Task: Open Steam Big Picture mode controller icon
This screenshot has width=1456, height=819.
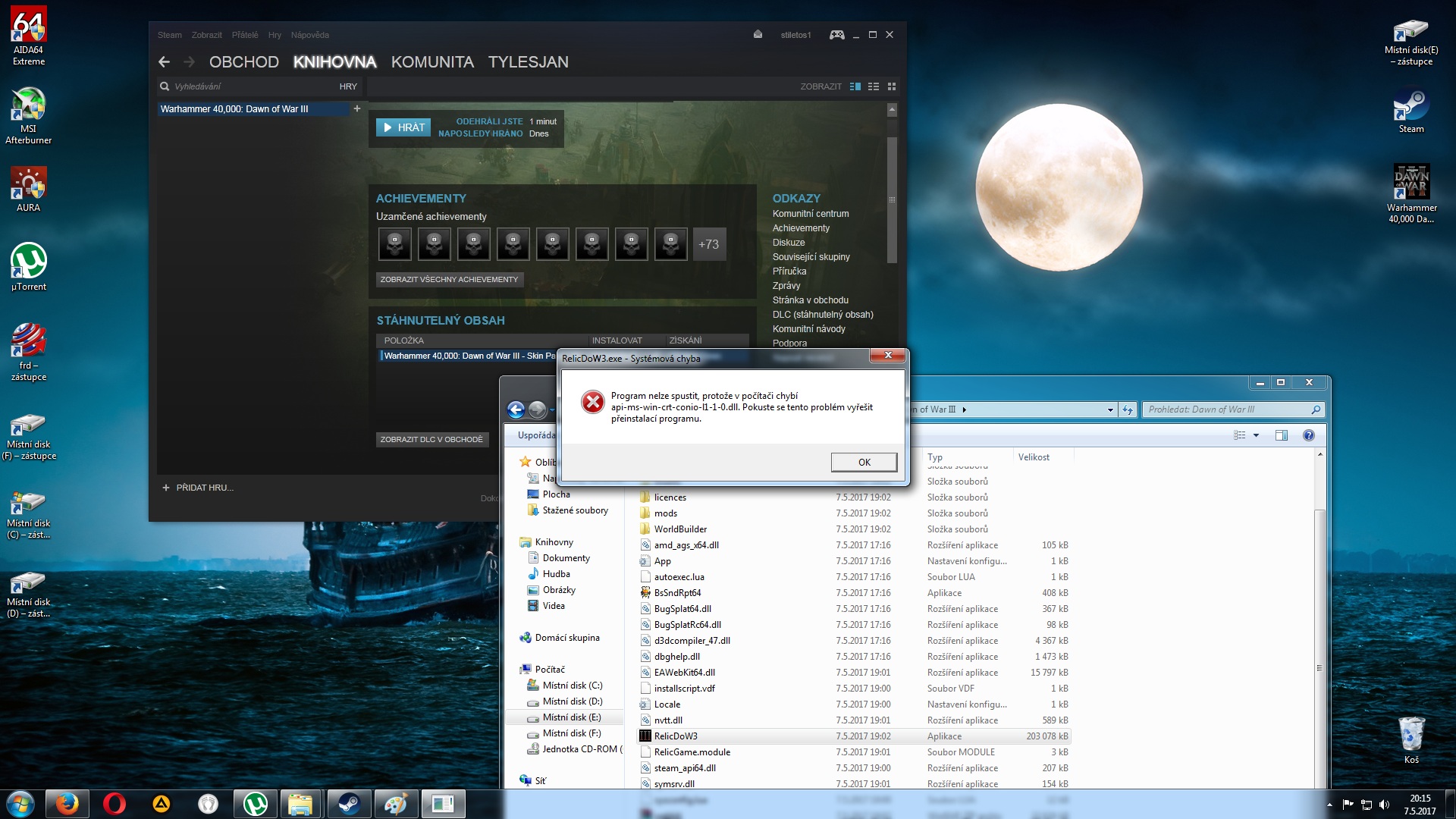Action: pyautogui.click(x=836, y=35)
